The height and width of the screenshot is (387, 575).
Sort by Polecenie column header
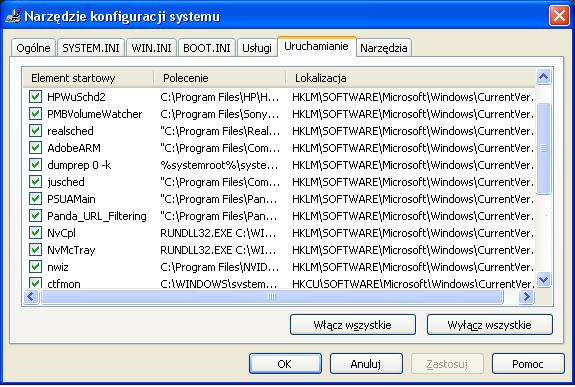coord(219,78)
